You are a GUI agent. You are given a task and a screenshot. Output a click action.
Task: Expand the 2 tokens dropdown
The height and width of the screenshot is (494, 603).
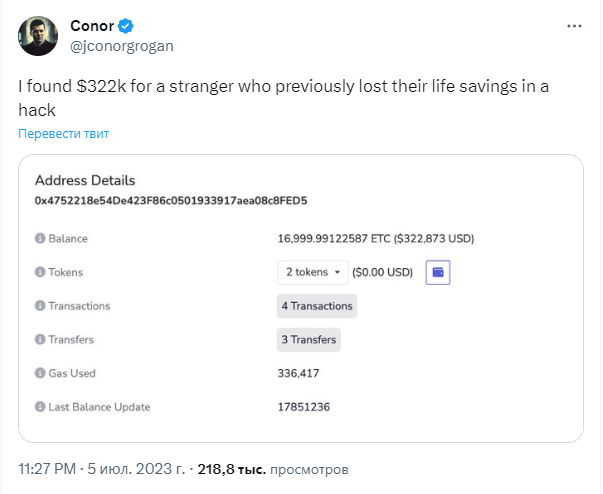tap(313, 272)
